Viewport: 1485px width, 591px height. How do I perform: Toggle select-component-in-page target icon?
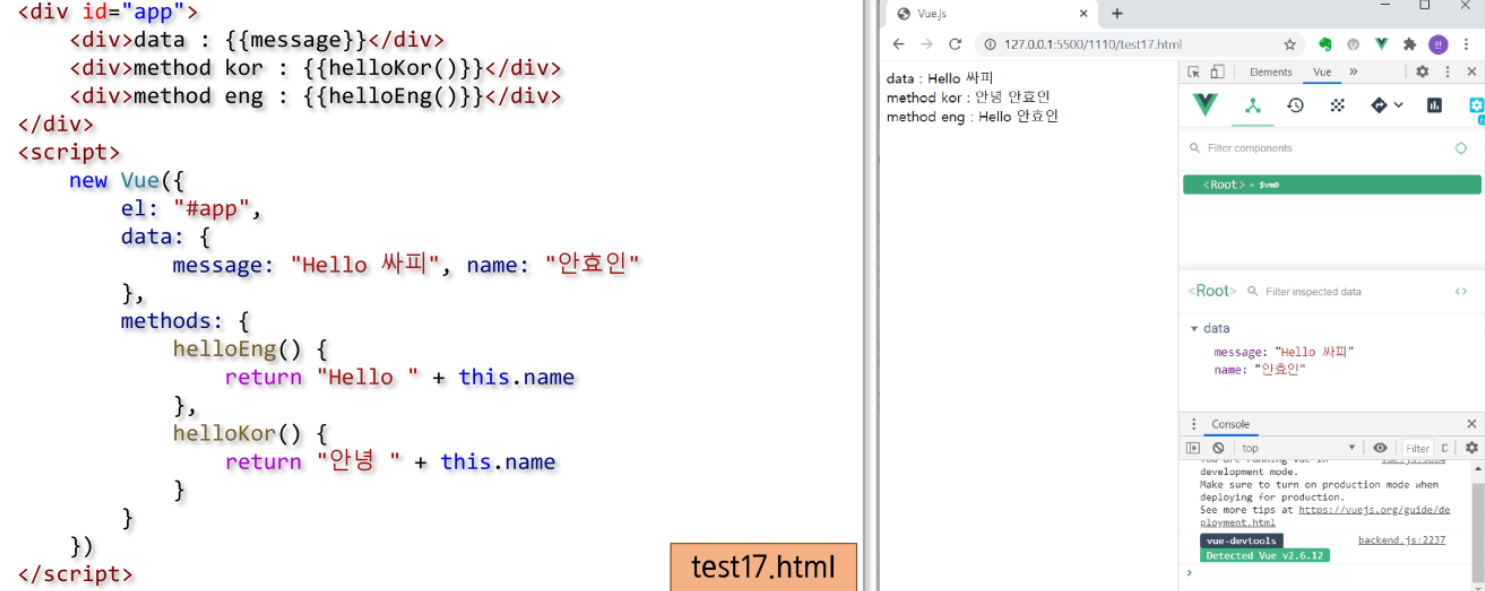1461,148
